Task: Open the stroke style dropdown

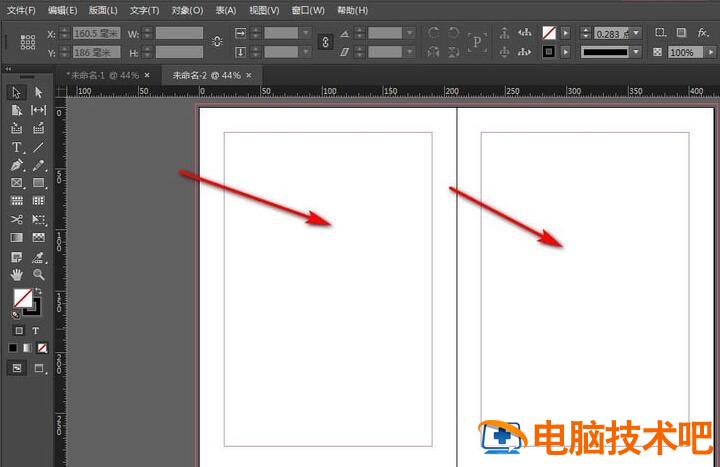Action: tap(636, 52)
